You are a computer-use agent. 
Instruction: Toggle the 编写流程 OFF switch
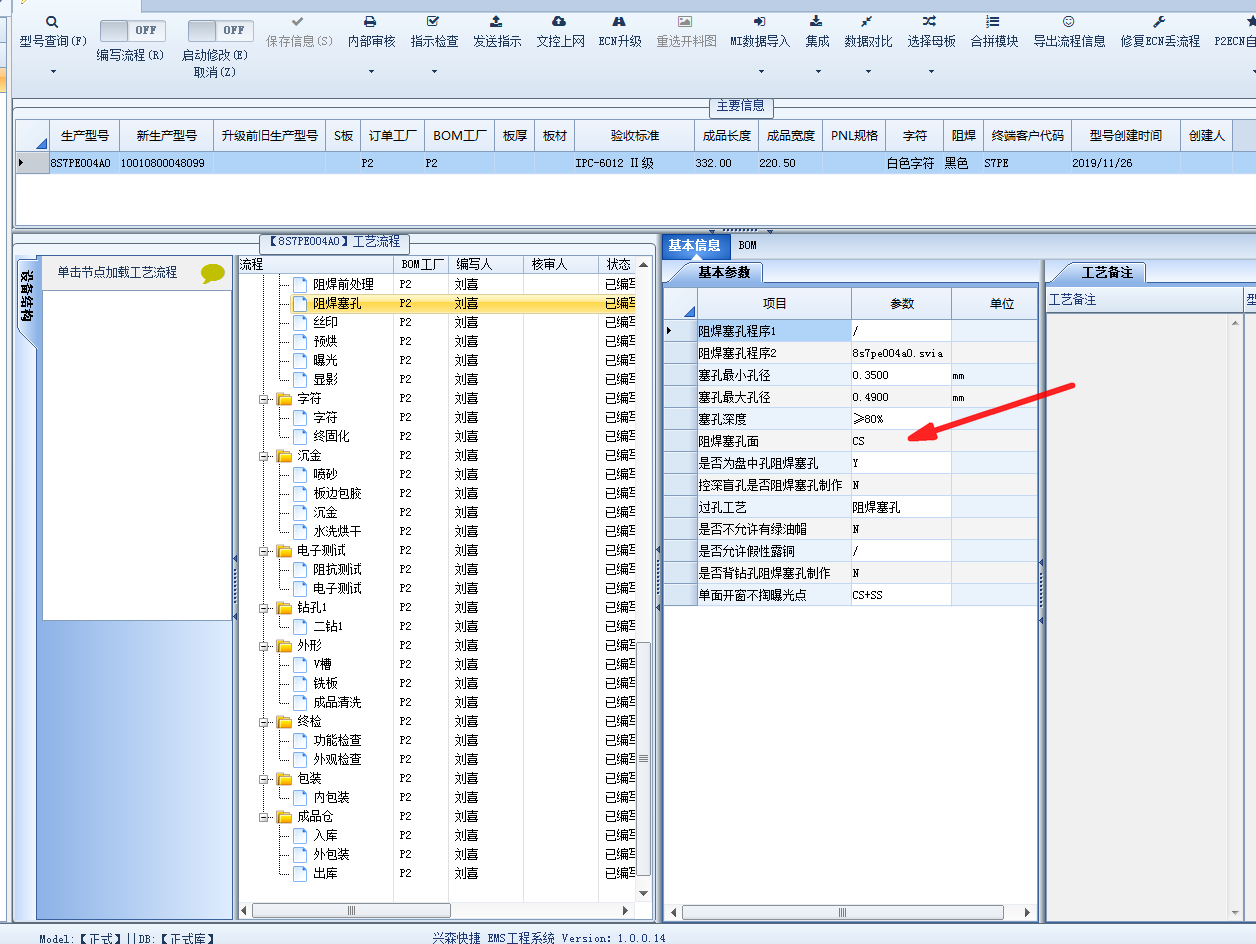tap(133, 31)
